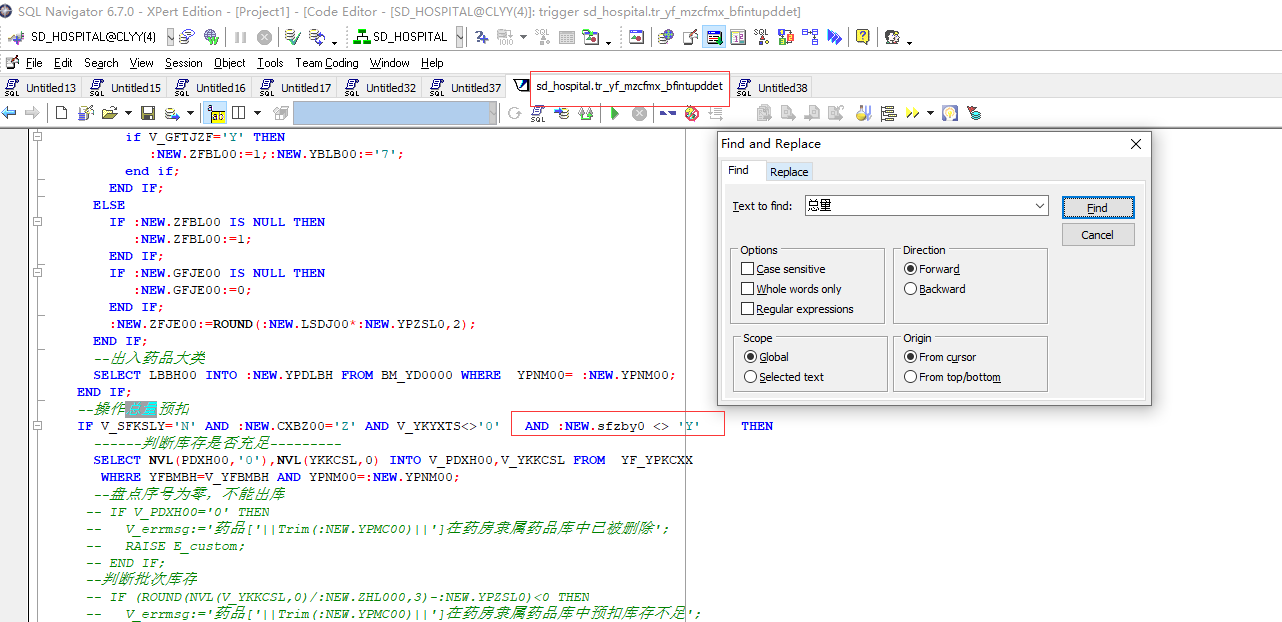Viewport: 1282px width, 622px height.
Task: Check the Whole words only option
Action: pyautogui.click(x=748, y=289)
